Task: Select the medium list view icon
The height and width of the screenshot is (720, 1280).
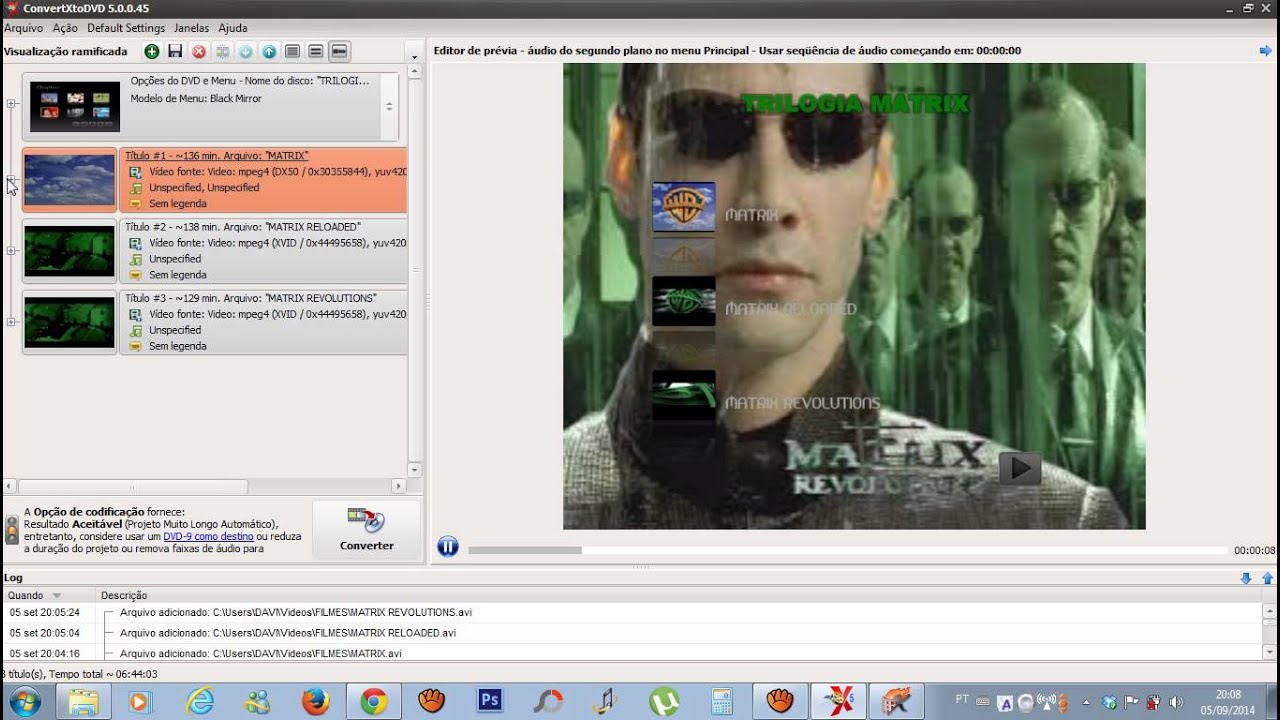Action: click(316, 51)
